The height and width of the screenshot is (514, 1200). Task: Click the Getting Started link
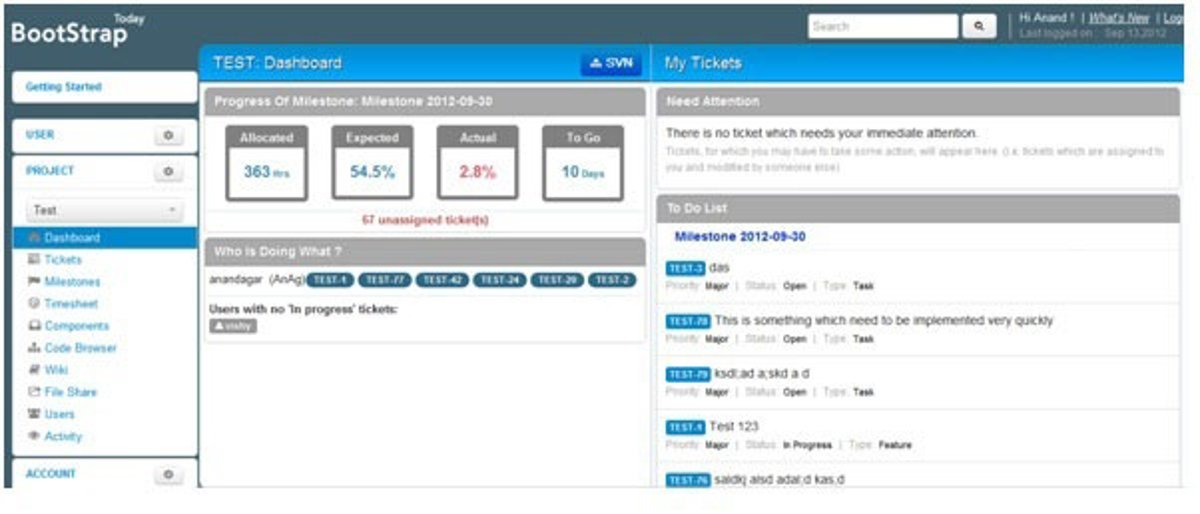click(64, 87)
